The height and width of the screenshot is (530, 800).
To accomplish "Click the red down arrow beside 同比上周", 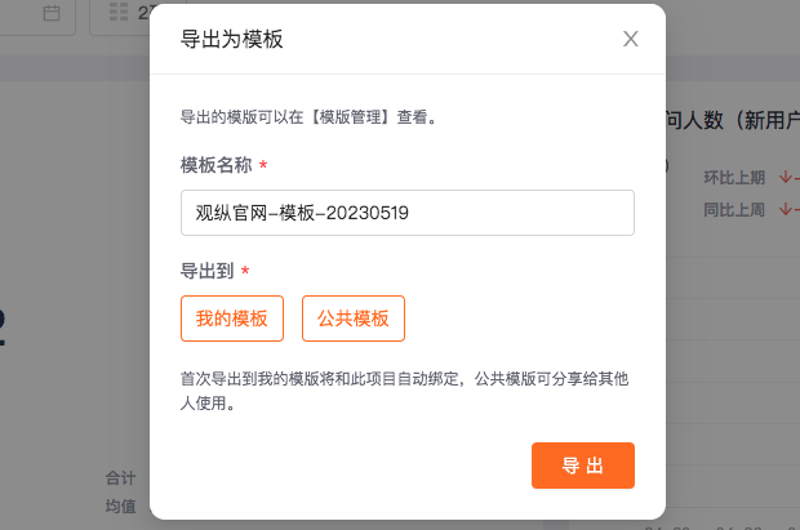I will click(x=786, y=209).
